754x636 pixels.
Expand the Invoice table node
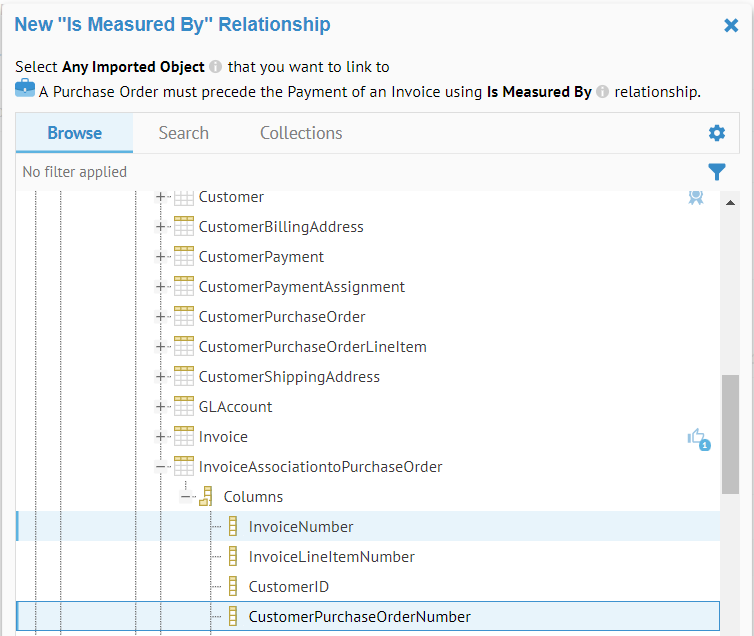pyautogui.click(x=160, y=437)
